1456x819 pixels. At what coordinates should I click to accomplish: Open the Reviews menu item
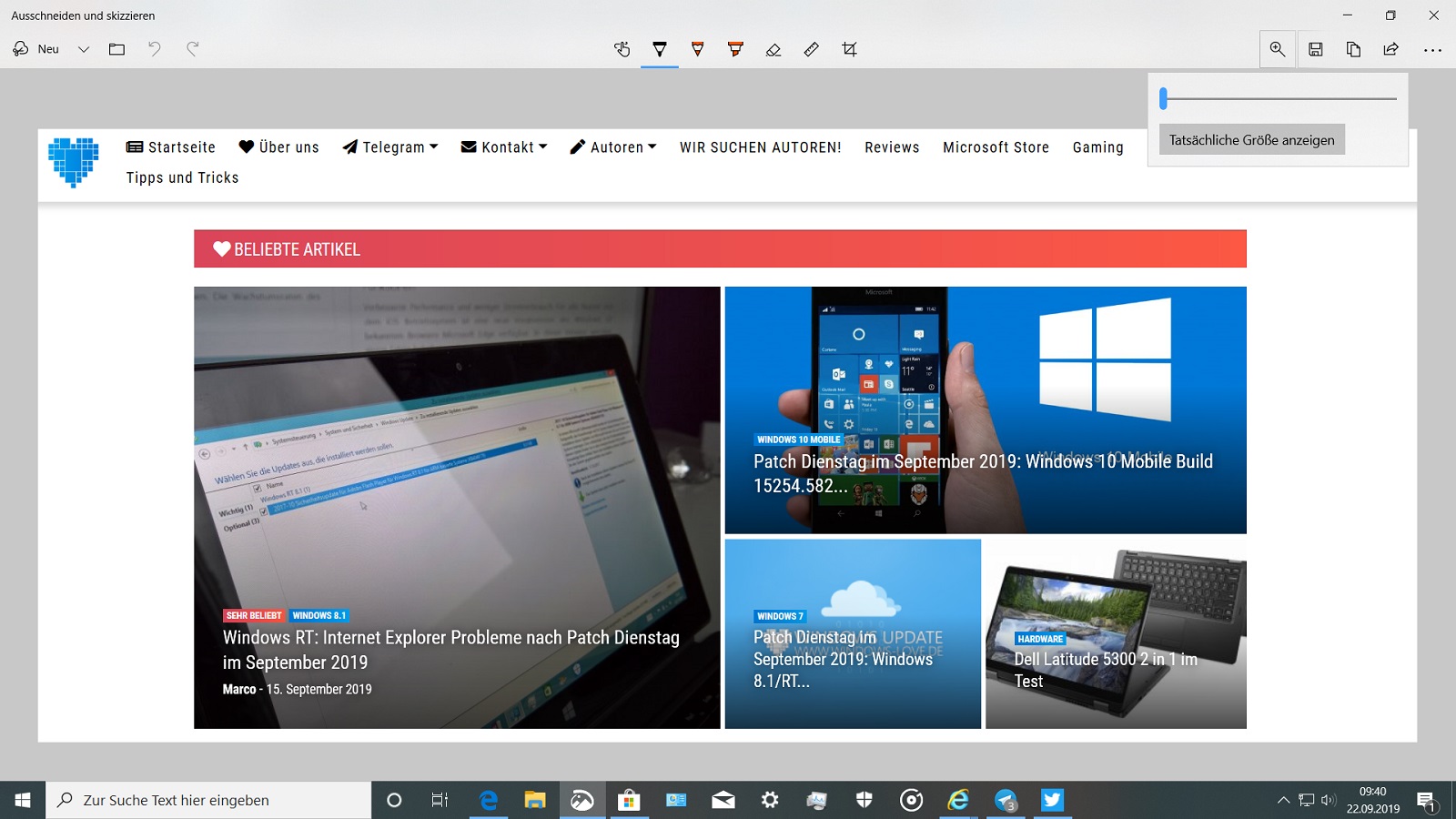point(892,147)
